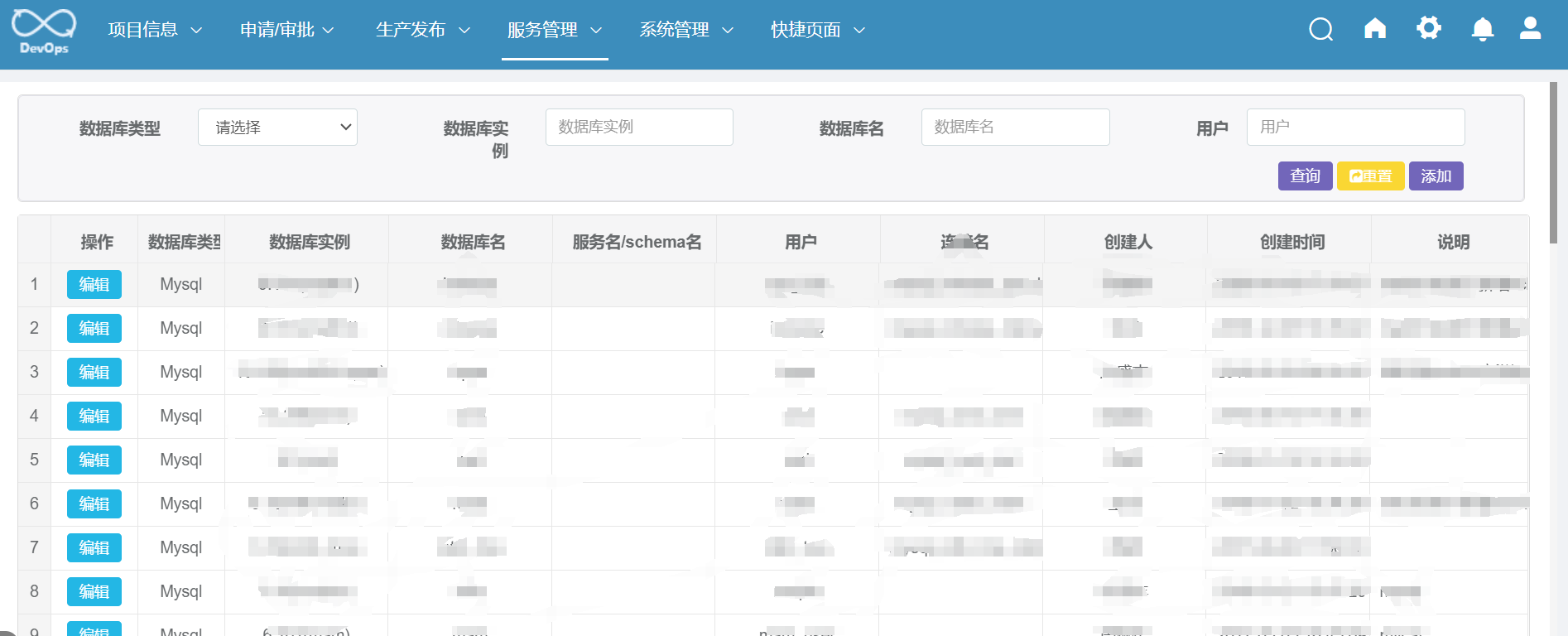The image size is (1568, 636).
Task: Click the row number 5 cell
Action: [34, 460]
